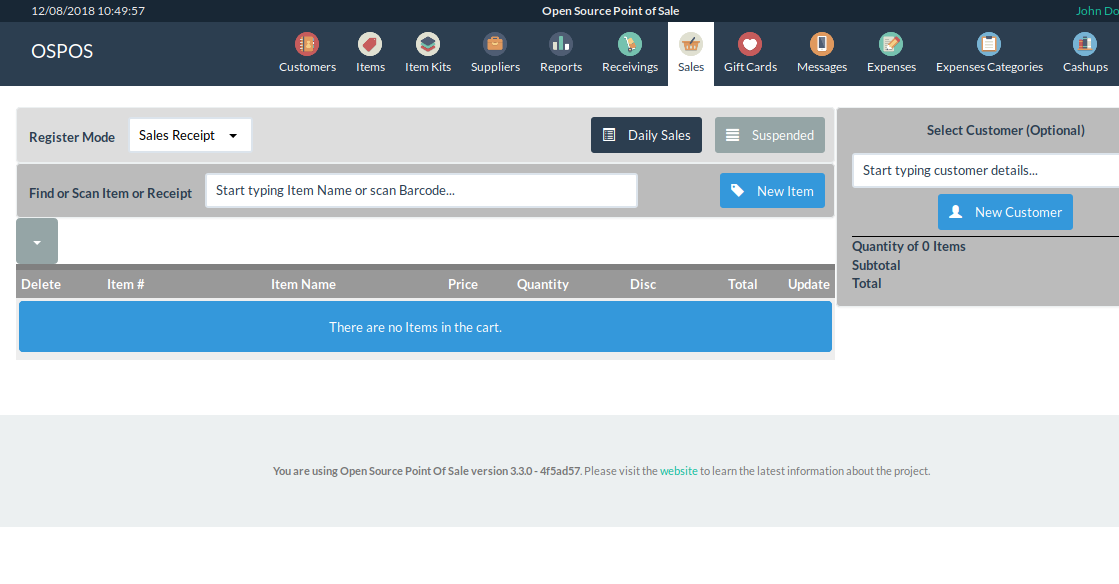Expand the small dropdown above the cart table
This screenshot has height=584, width=1119.
[36, 240]
